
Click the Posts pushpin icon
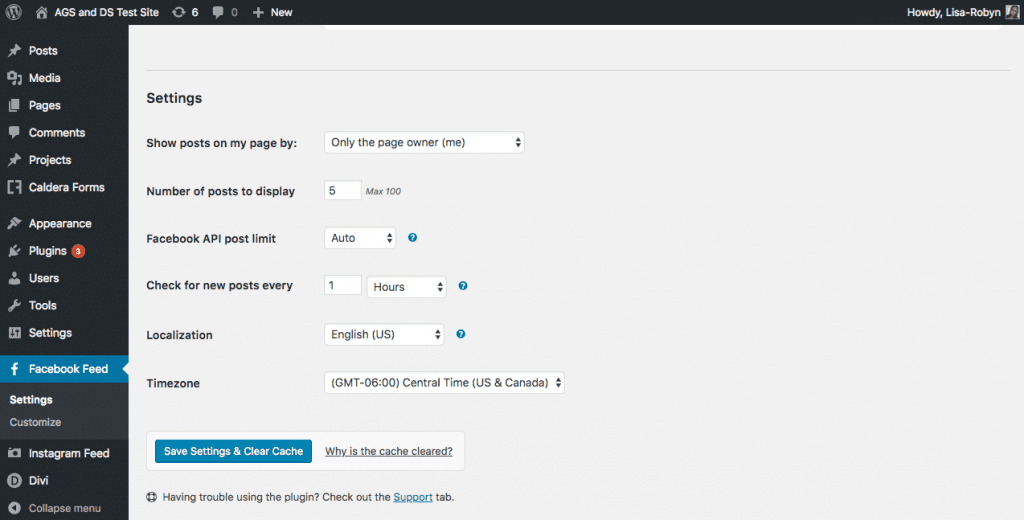(x=14, y=50)
